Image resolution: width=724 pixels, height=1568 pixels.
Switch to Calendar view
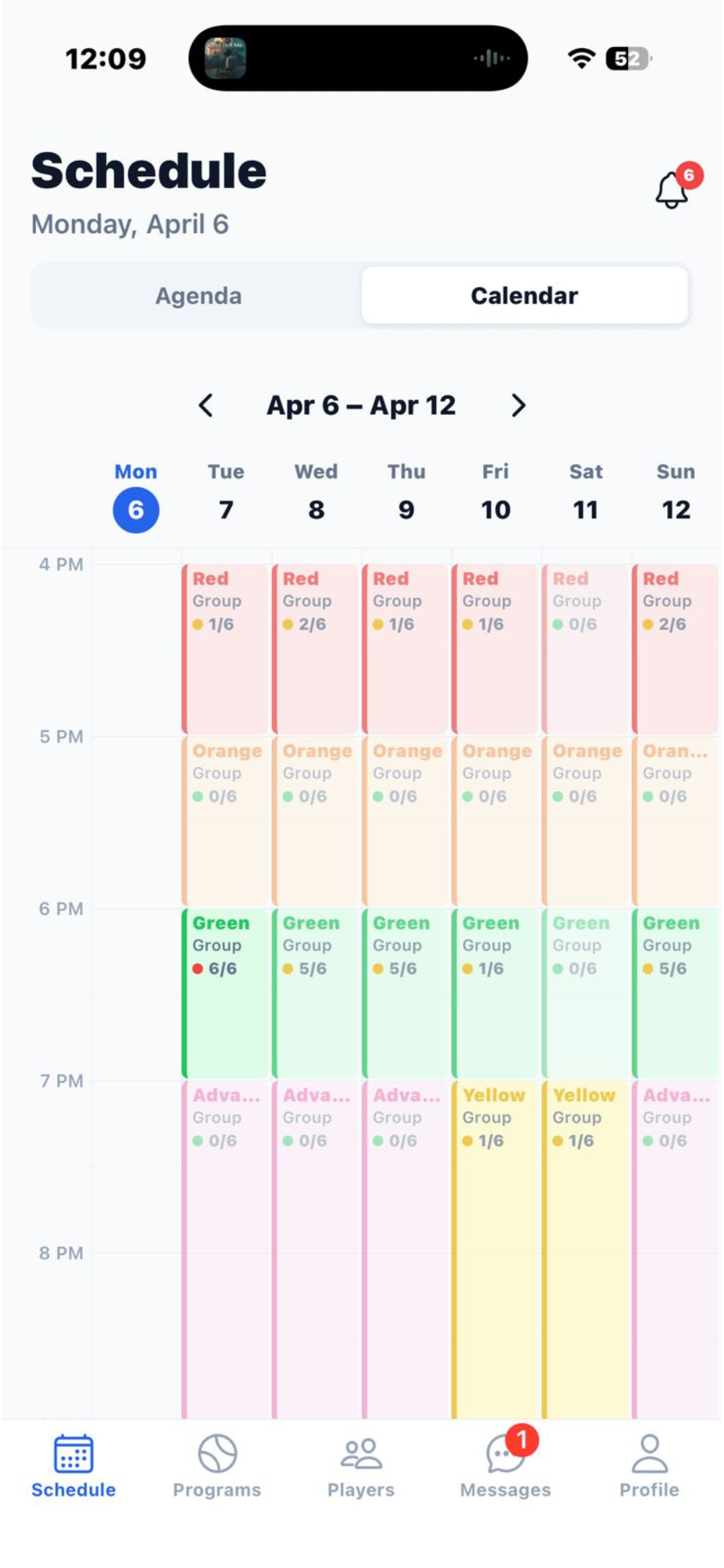[525, 296]
